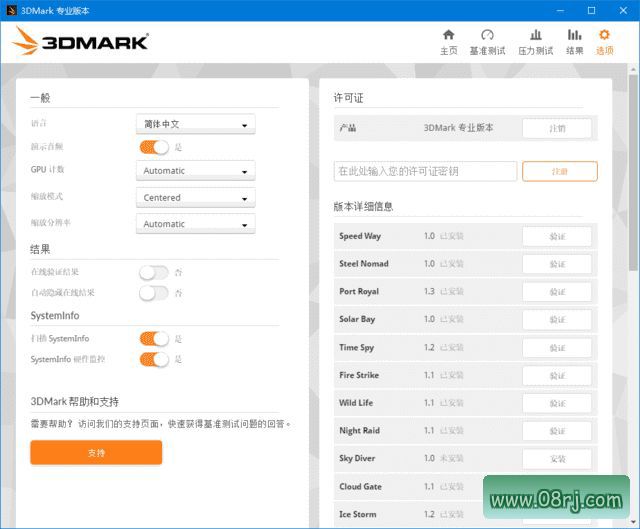Image resolution: width=640 pixels, height=529 pixels.
Task: Click the 'SystemInfo' section heading
Action: click(x=55, y=316)
